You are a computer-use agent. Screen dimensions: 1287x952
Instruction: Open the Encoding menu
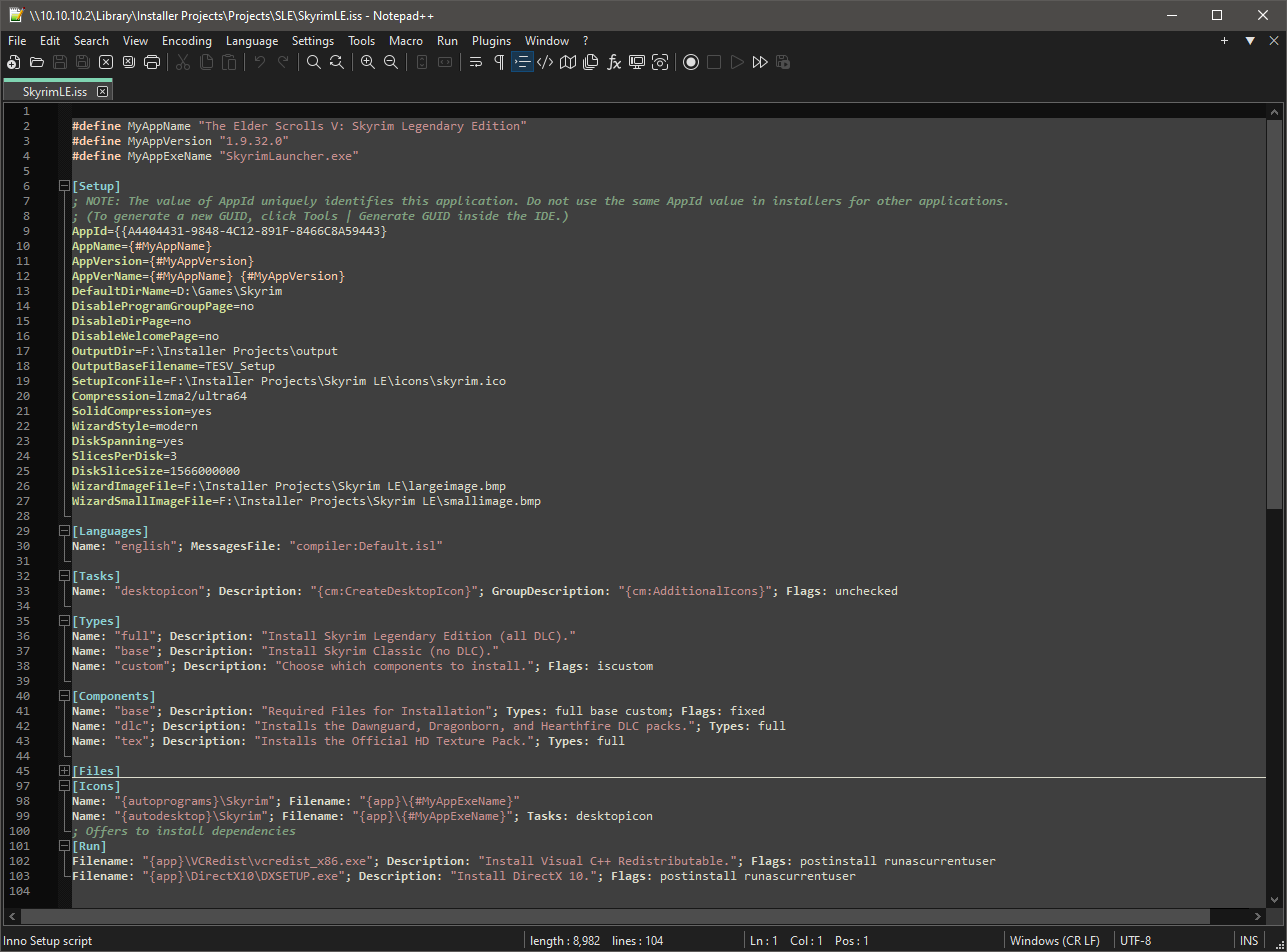(187, 41)
